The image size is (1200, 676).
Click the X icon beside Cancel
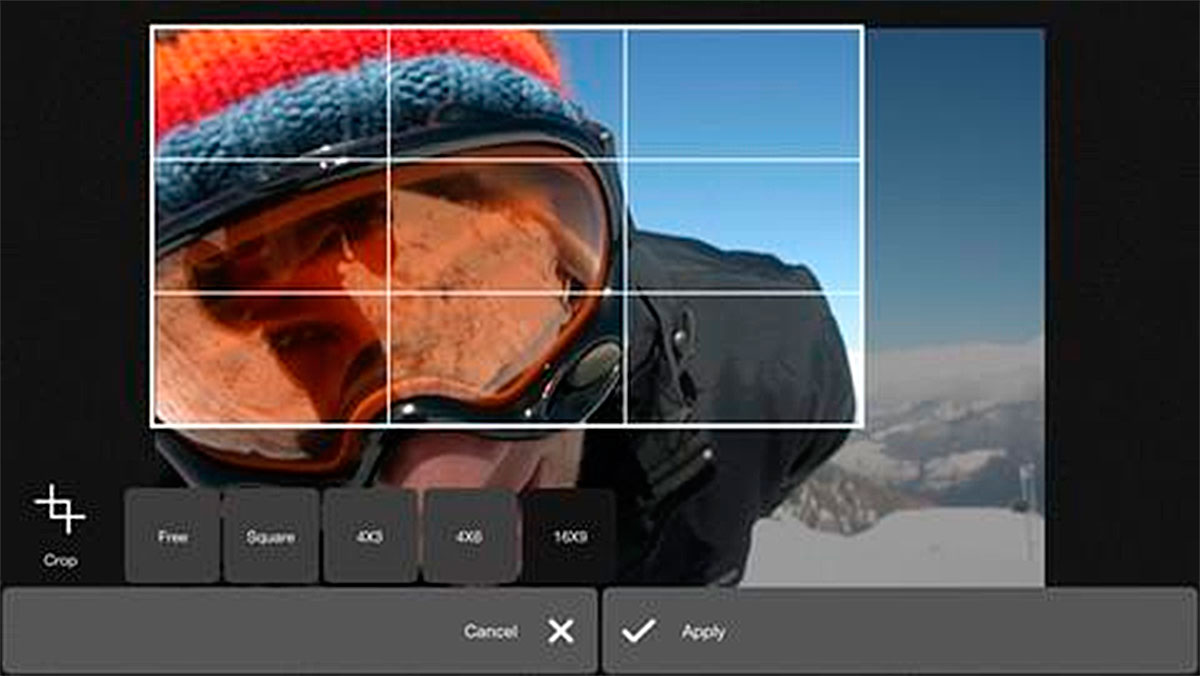coord(561,631)
